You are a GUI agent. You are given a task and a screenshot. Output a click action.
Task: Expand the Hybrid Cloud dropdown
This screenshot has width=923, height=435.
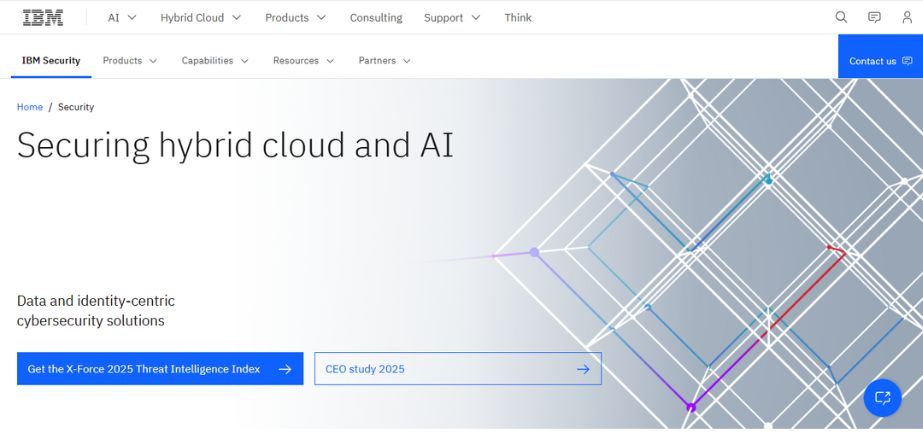200,17
